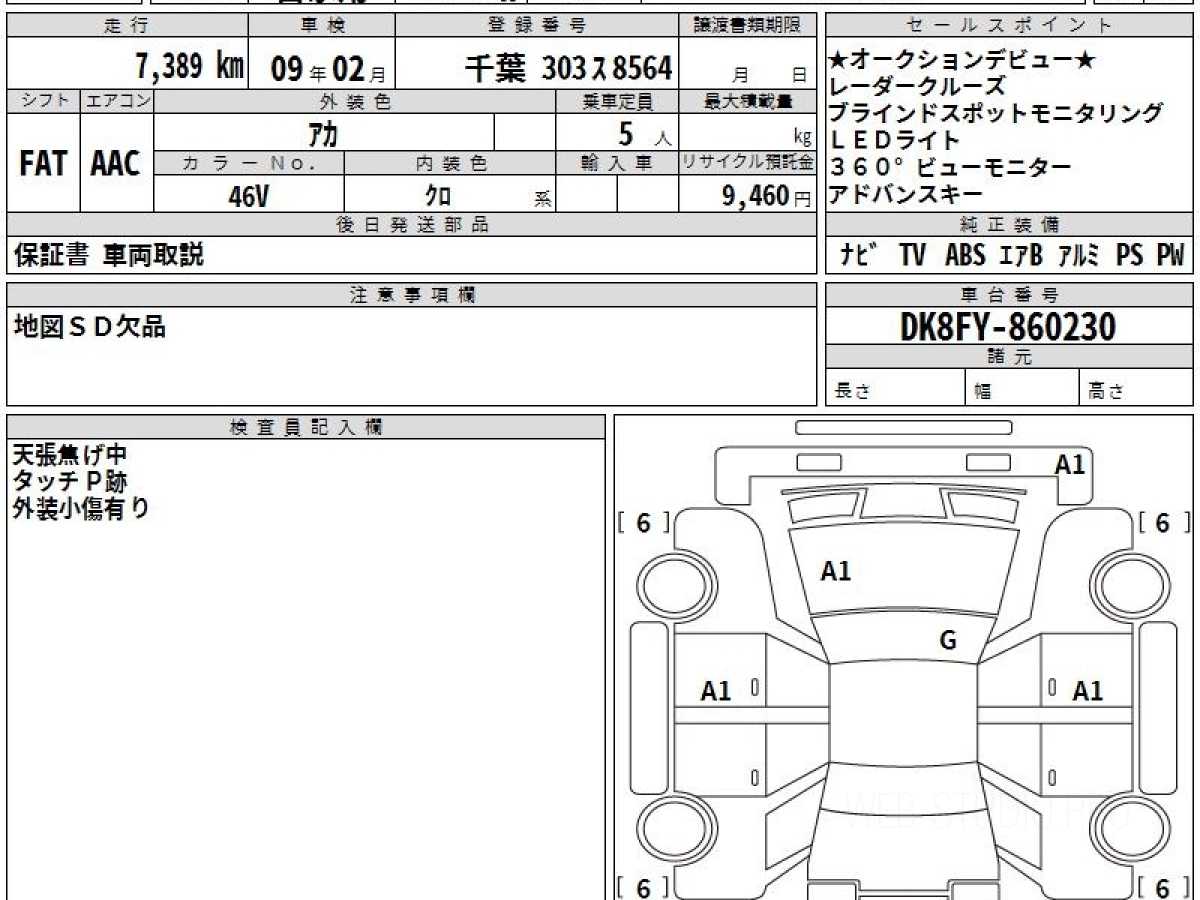Select exterior color value アカ

324,133
